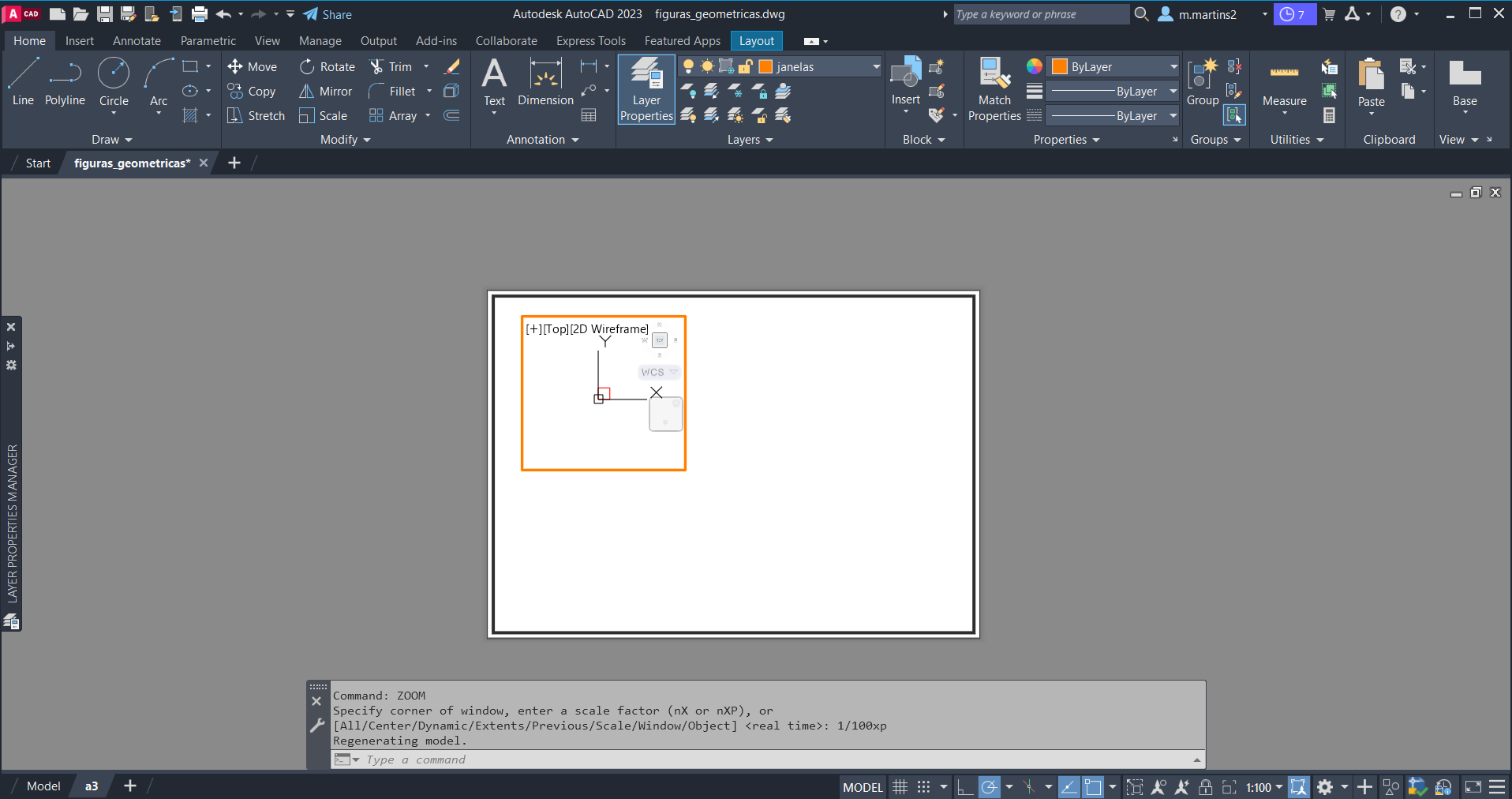Toggle the drawing grid display in status bar
This screenshot has height=799, width=1512.
[x=900, y=787]
